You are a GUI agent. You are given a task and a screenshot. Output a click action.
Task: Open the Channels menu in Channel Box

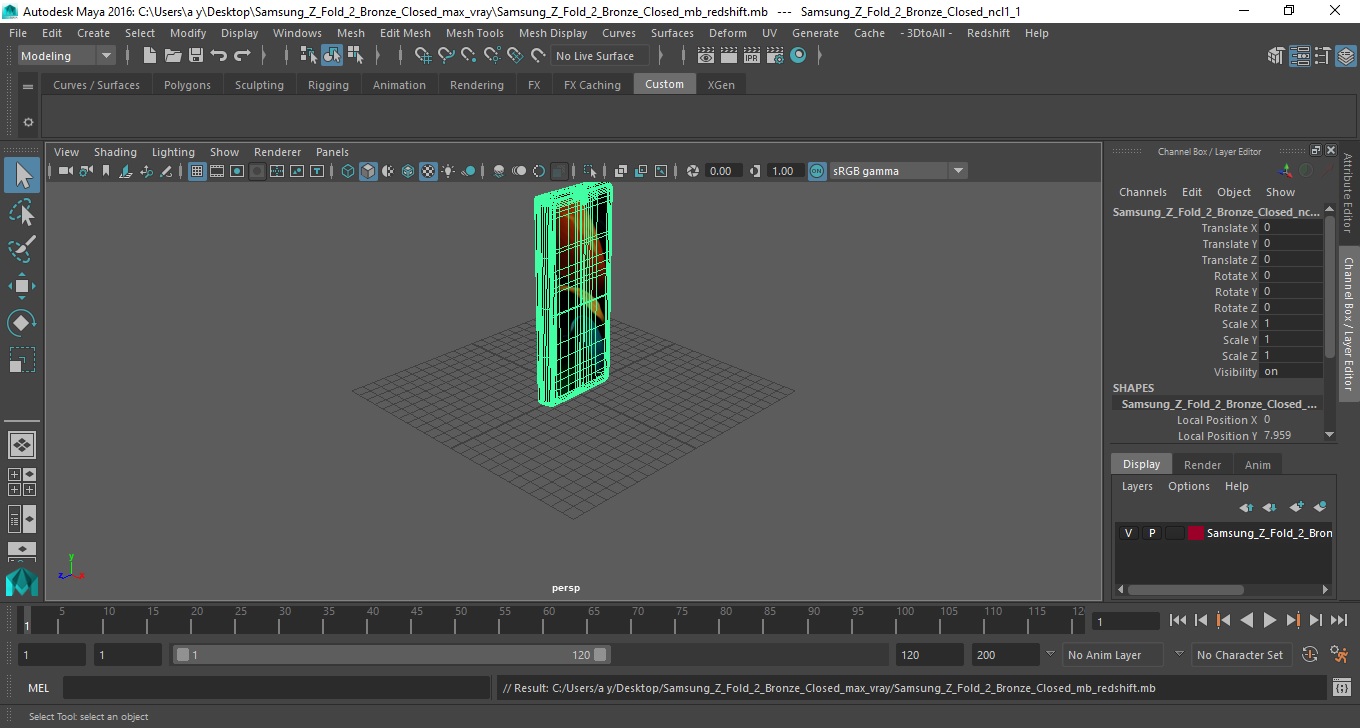[1143, 192]
